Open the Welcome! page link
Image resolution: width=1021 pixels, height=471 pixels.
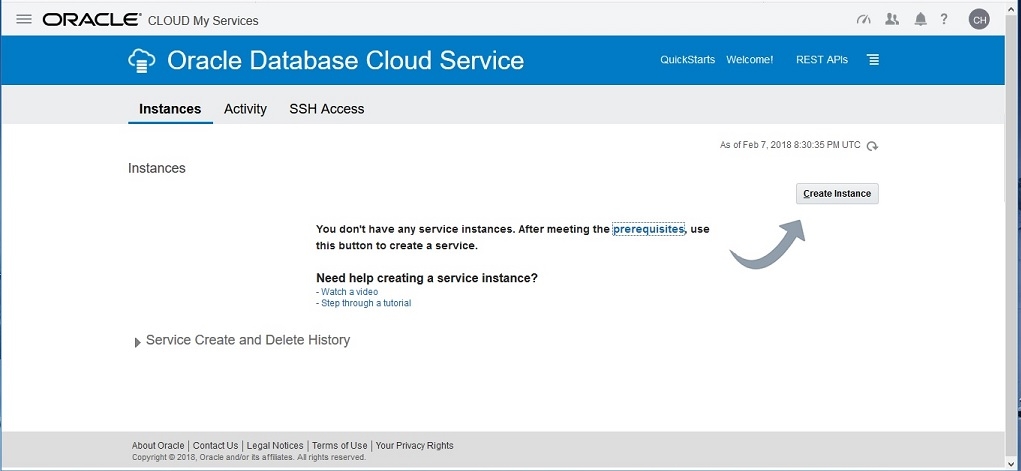pos(749,59)
